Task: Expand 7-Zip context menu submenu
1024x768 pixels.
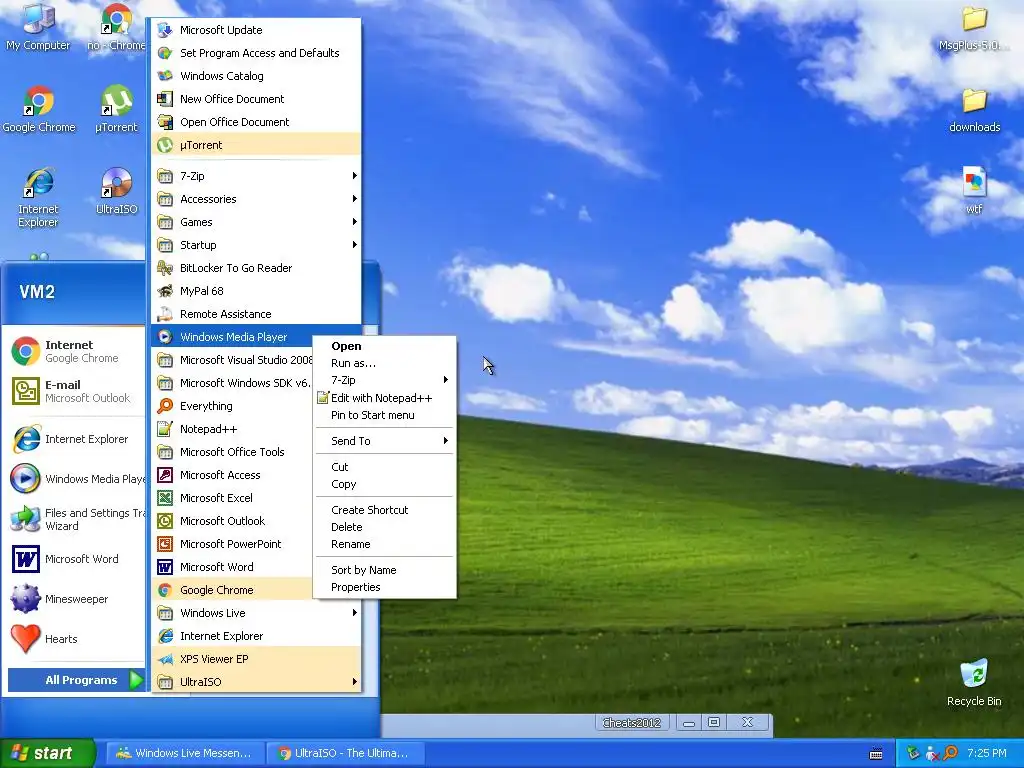Action: 385,380
